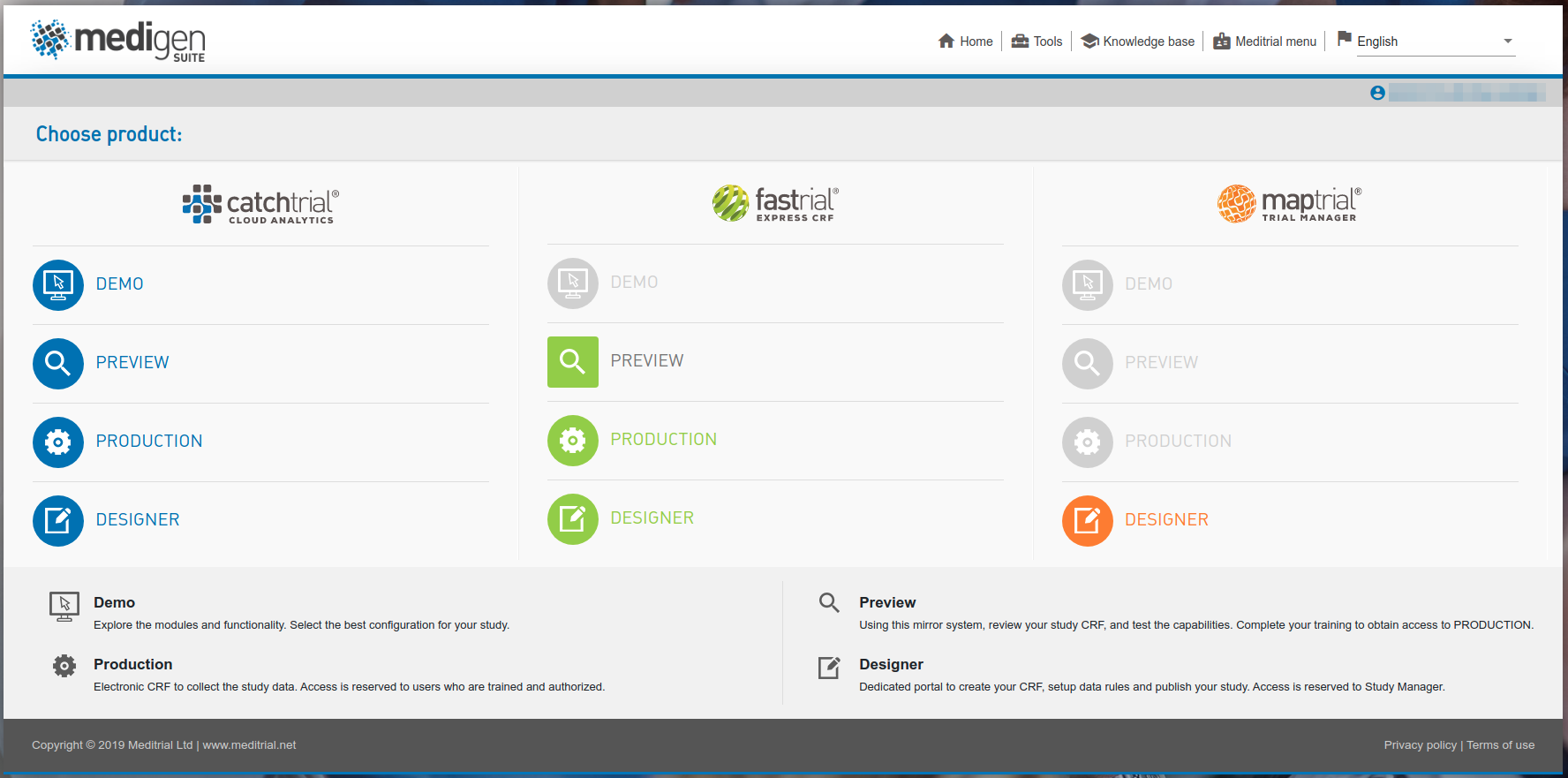The image size is (1568, 778).
Task: Click the maptrial PREVIEW grey magnifier icon
Action: tap(1088, 364)
